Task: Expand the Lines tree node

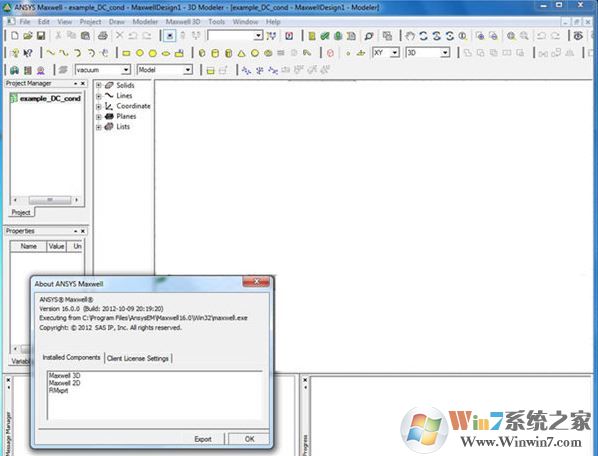Action: pyautogui.click(x=98, y=96)
